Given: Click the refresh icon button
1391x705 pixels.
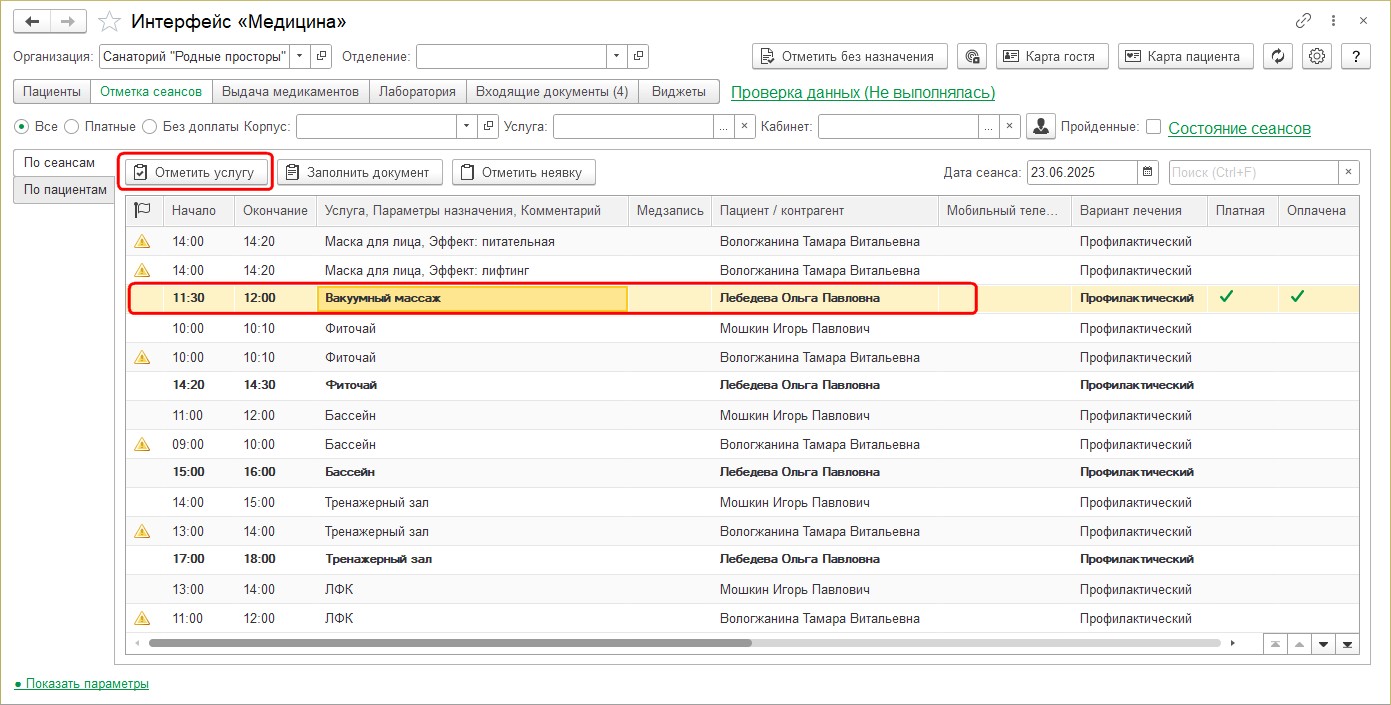Looking at the screenshot, I should [x=1277, y=56].
